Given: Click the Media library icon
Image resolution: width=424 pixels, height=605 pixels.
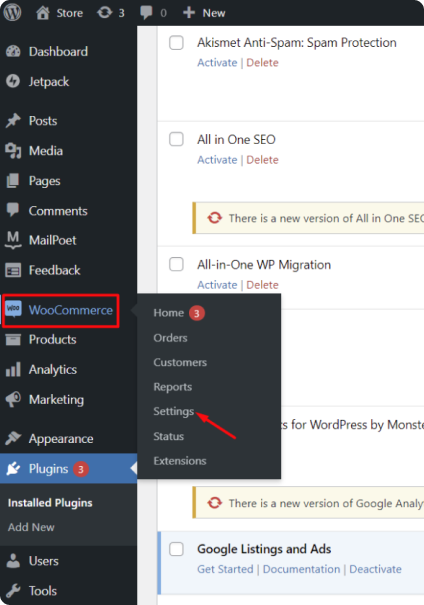Looking at the screenshot, I should tap(13, 151).
